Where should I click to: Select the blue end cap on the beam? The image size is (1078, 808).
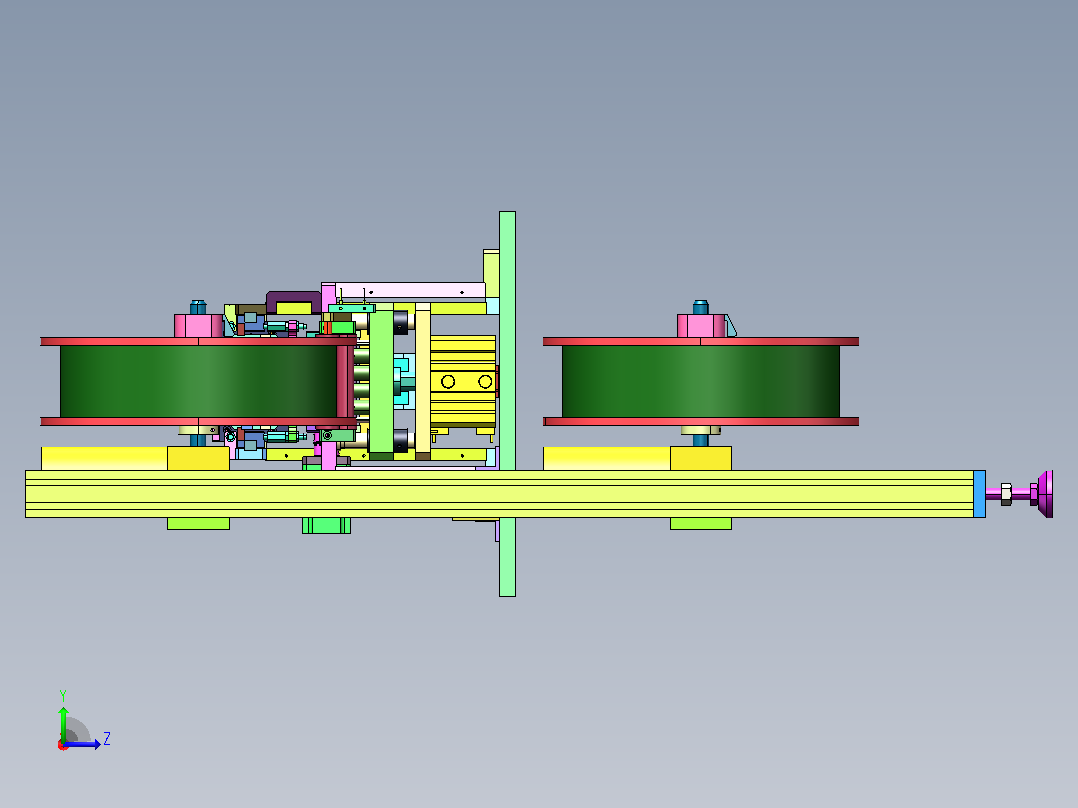980,494
